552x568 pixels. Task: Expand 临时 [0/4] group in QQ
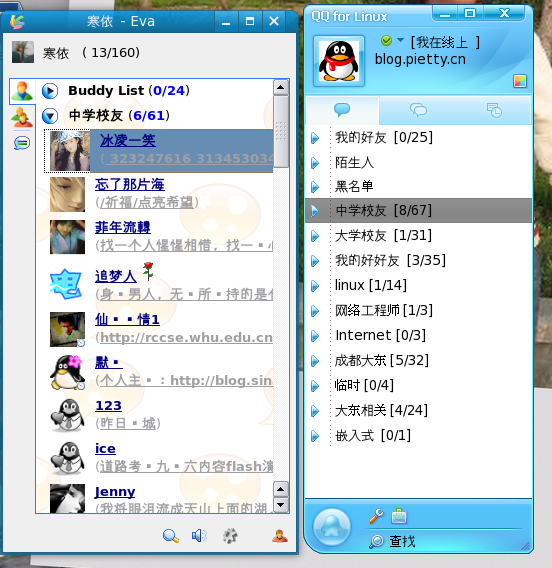click(315, 386)
